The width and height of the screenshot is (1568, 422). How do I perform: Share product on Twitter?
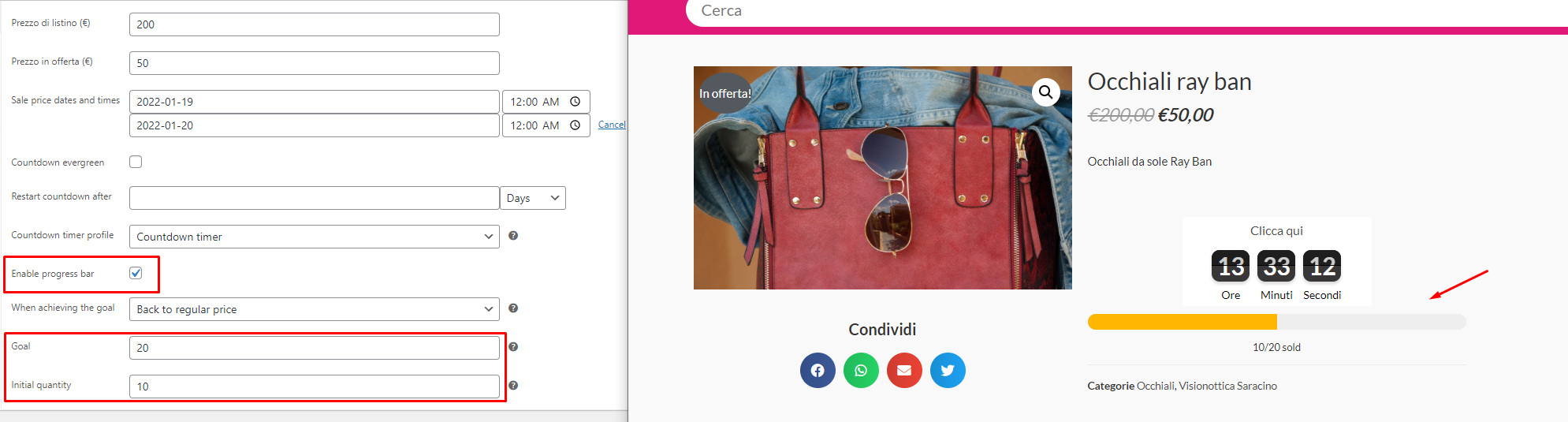click(948, 370)
